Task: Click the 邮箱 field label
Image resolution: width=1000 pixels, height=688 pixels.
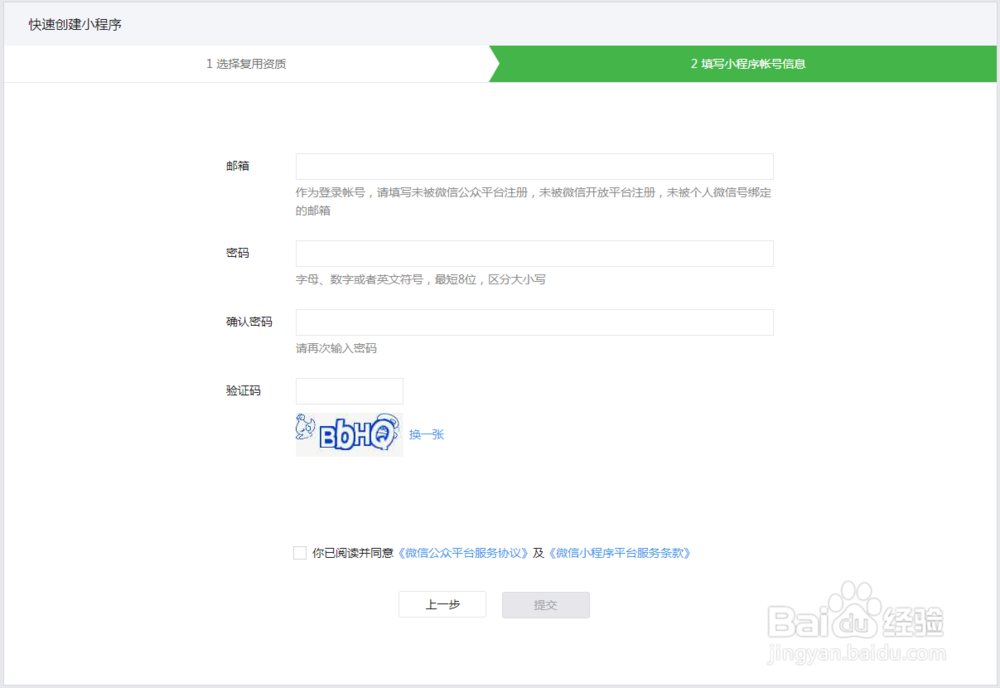Action: [x=238, y=166]
